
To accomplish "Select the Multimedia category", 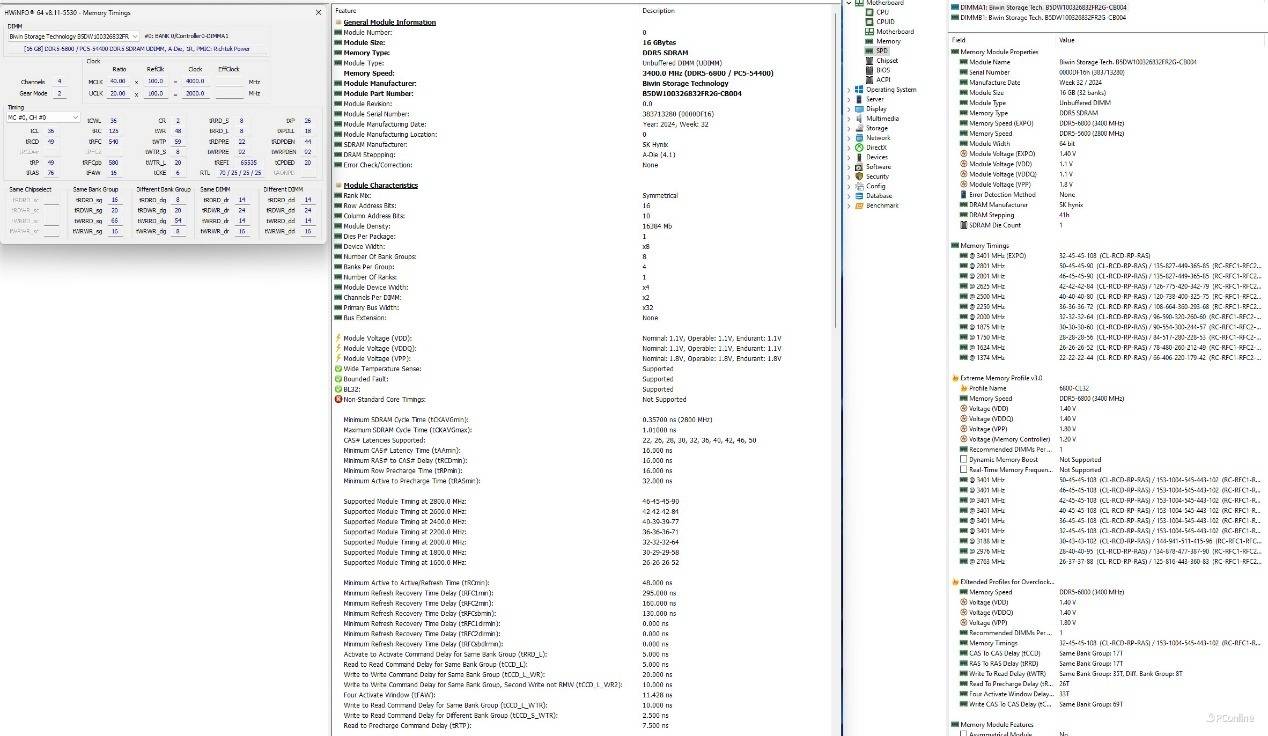I will coord(881,119).
